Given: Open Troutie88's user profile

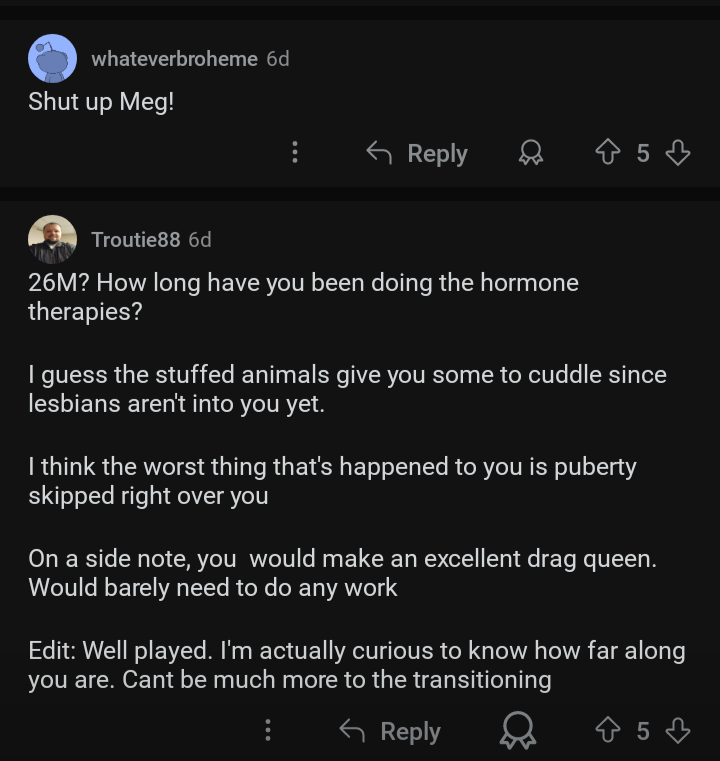Looking at the screenshot, I should point(135,240).
